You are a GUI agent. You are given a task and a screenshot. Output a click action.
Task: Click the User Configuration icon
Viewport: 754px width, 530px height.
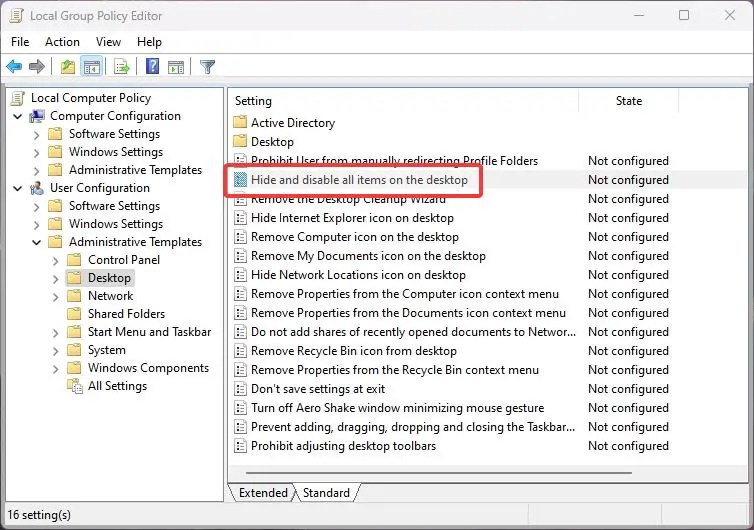pos(37,188)
